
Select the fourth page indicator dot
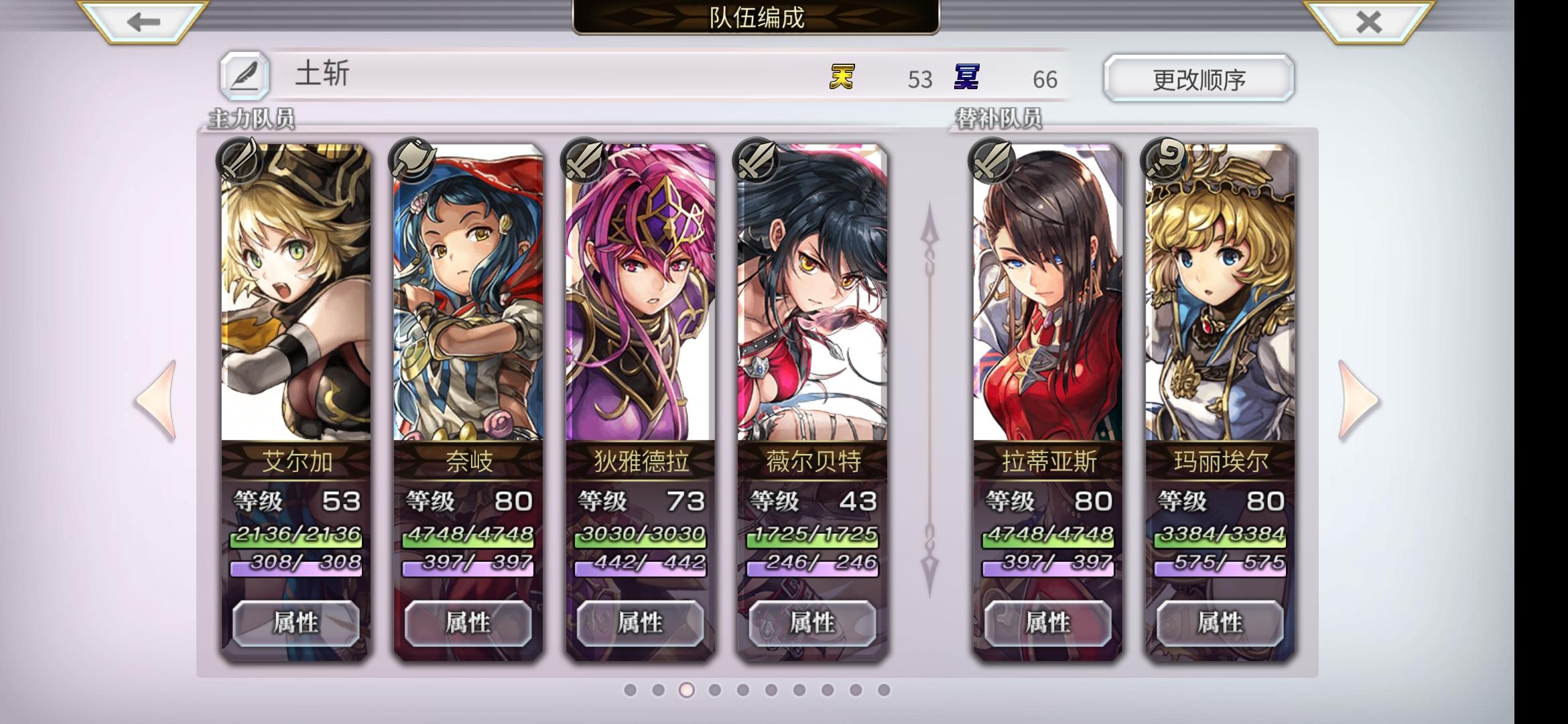[715, 690]
